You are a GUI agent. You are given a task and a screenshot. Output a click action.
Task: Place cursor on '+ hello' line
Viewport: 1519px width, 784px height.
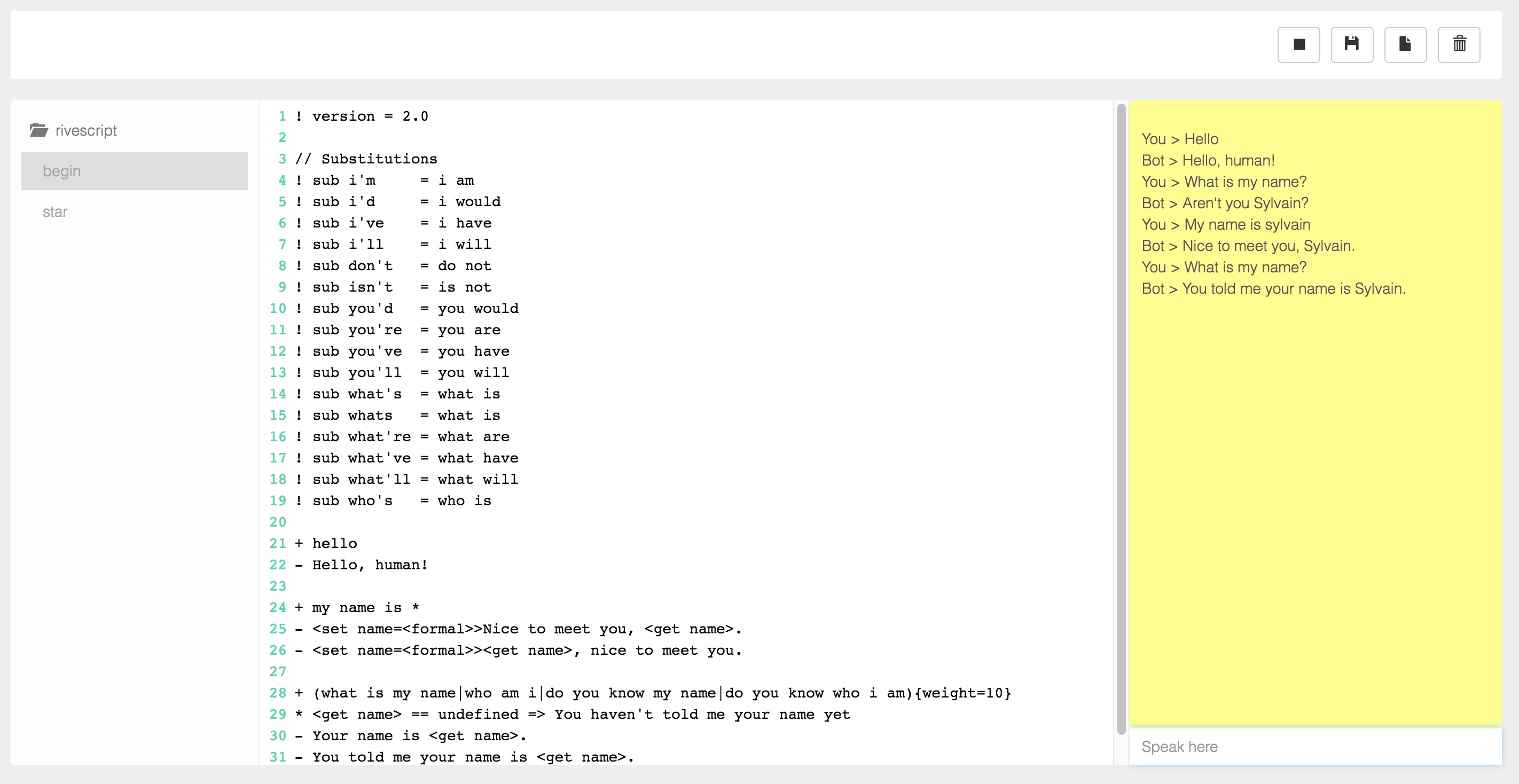coord(334,544)
